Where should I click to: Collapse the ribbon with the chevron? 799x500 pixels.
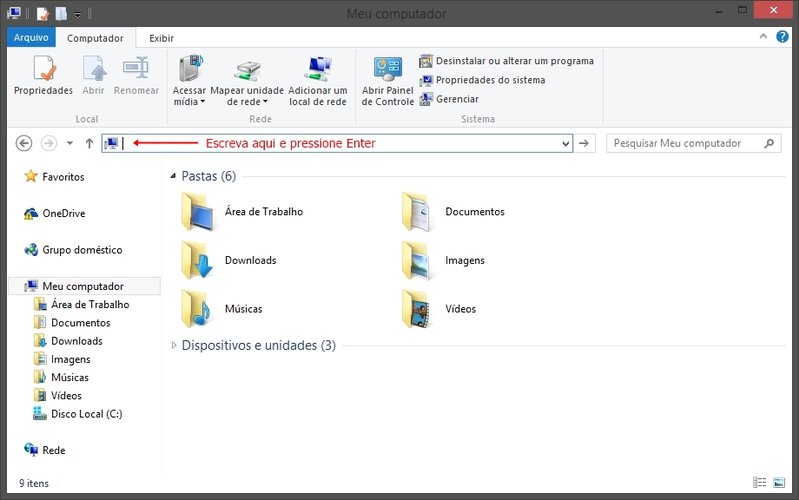(x=763, y=36)
